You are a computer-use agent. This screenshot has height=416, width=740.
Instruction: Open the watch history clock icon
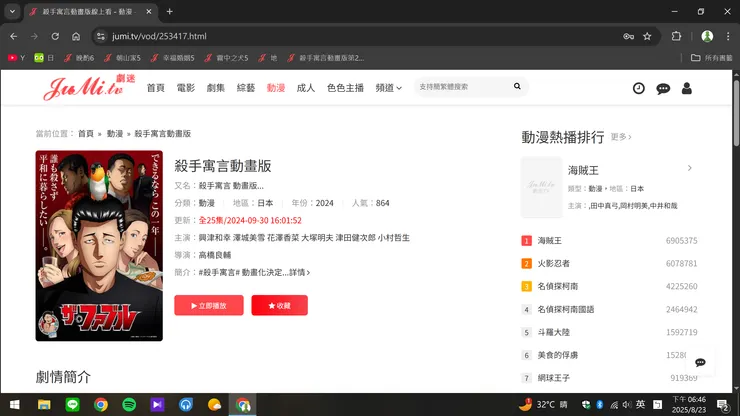pyautogui.click(x=639, y=88)
